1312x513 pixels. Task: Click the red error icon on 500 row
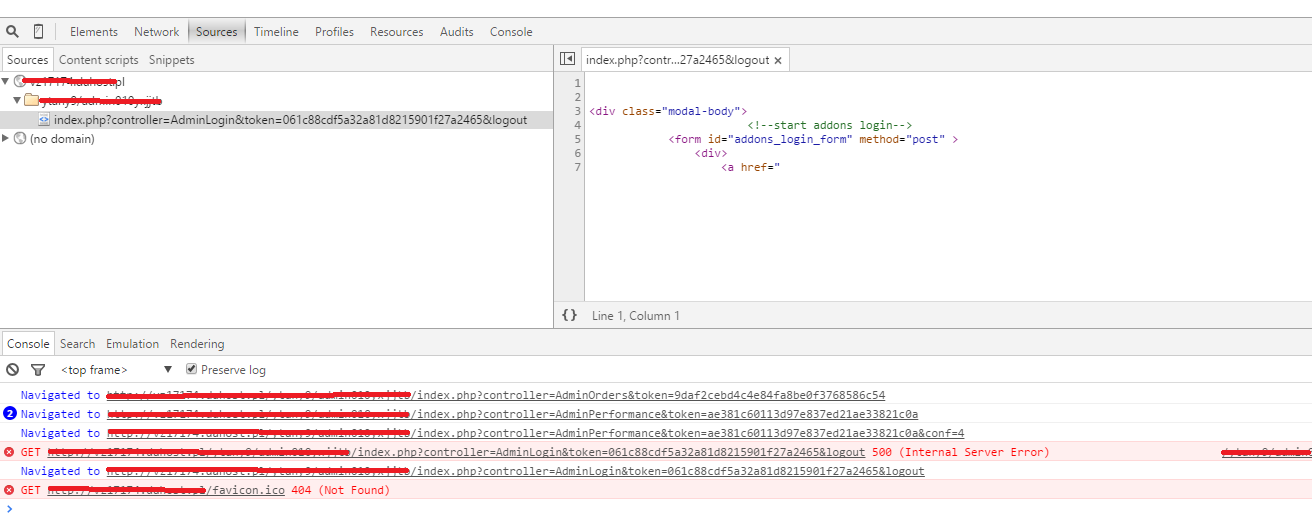point(9,452)
